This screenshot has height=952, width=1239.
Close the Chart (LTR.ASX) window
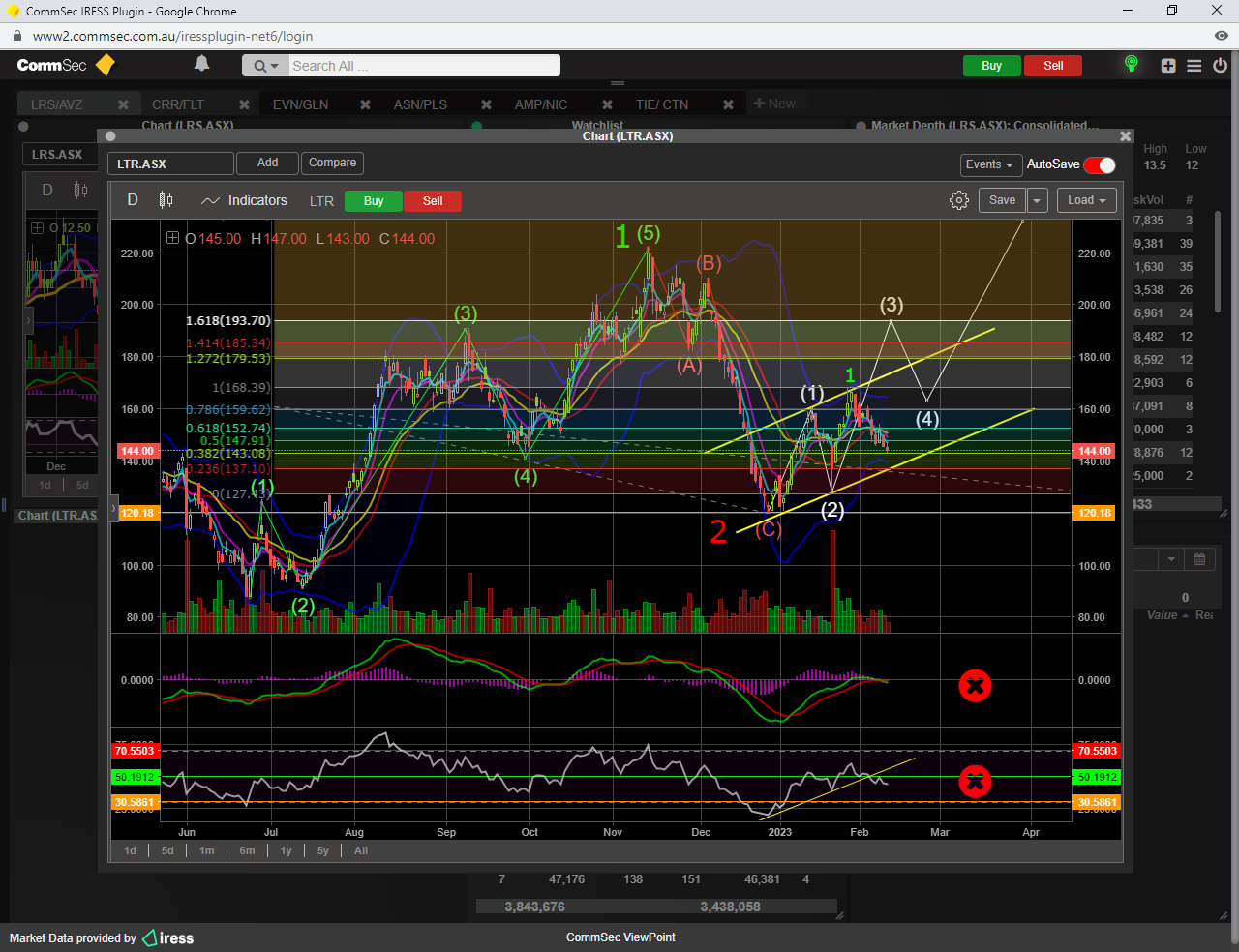1125,136
